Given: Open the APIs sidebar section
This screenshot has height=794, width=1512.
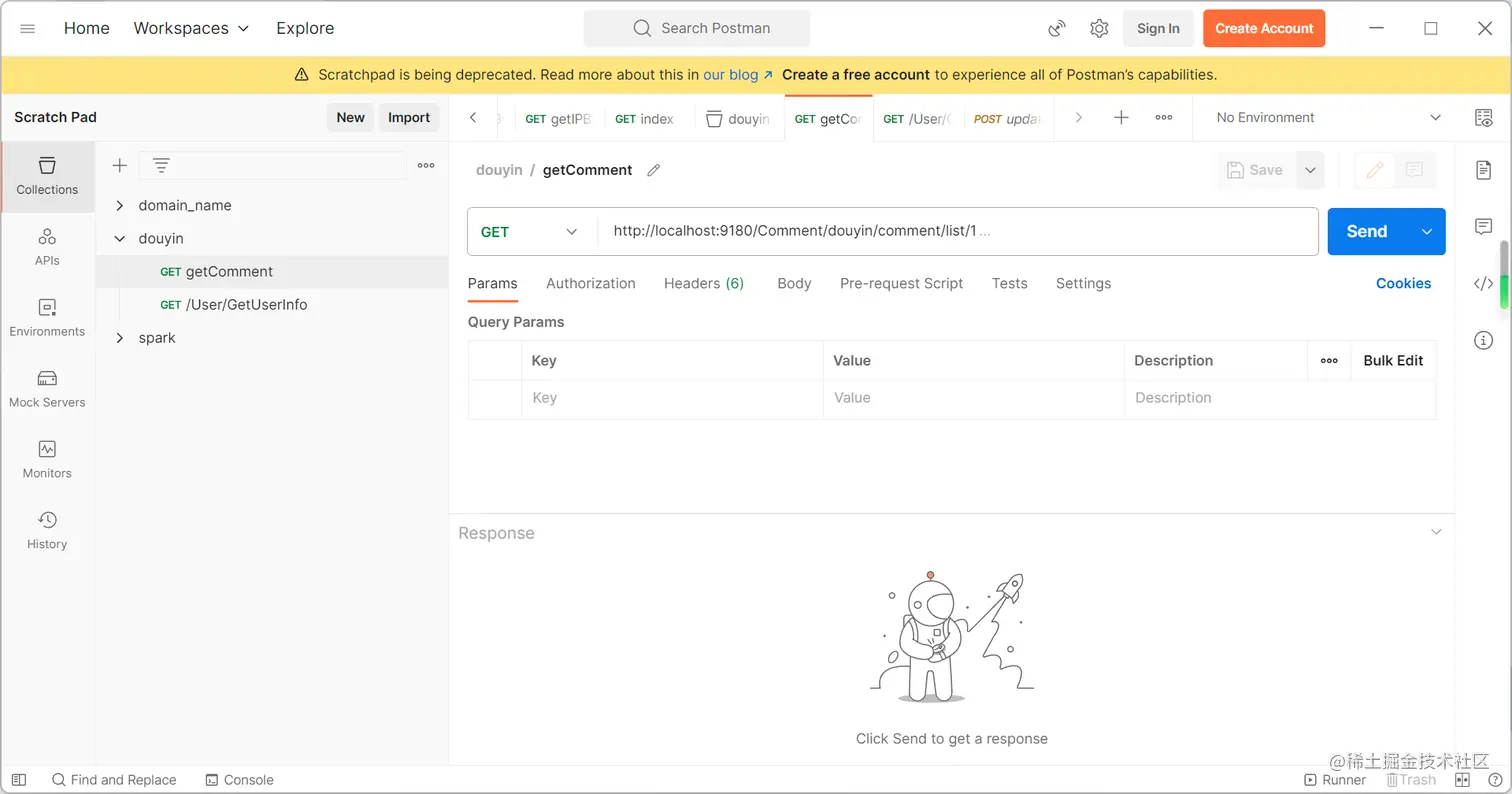Looking at the screenshot, I should pos(47,246).
